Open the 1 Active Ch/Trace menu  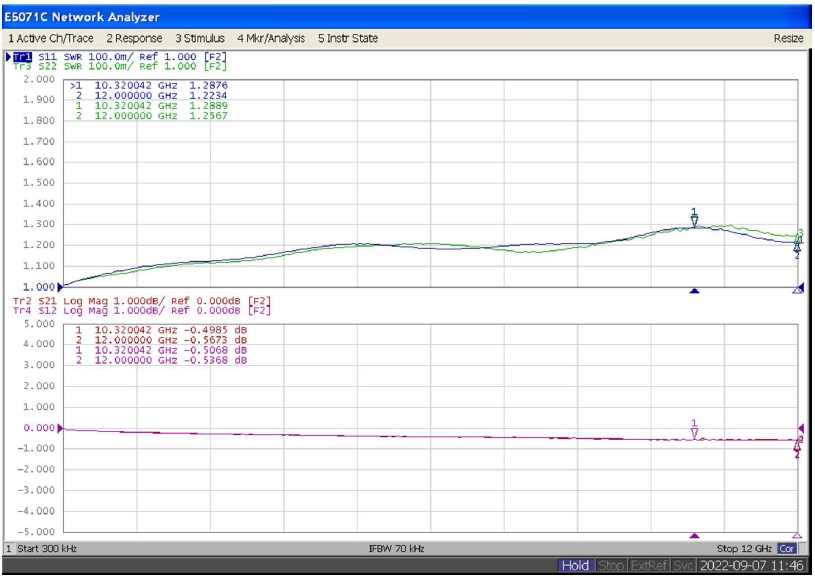(52, 37)
